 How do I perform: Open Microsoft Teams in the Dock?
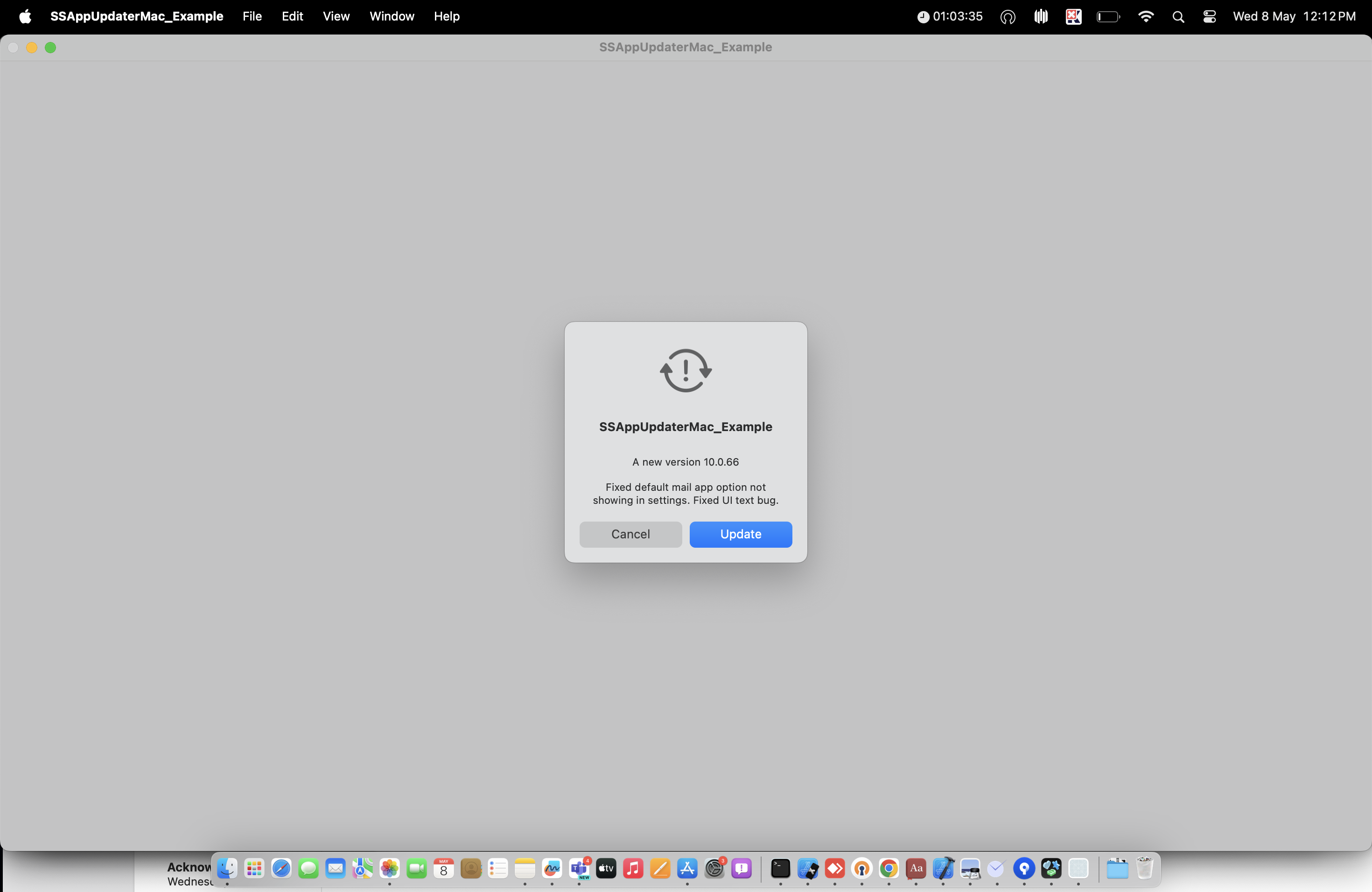579,868
